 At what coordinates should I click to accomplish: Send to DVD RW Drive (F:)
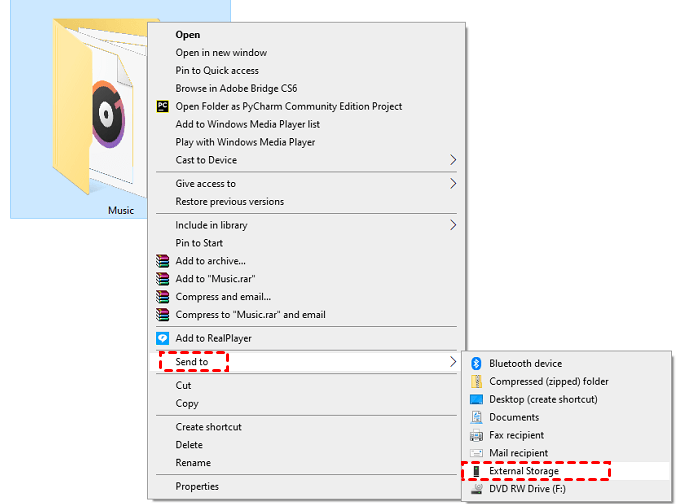pyautogui.click(x=567, y=489)
